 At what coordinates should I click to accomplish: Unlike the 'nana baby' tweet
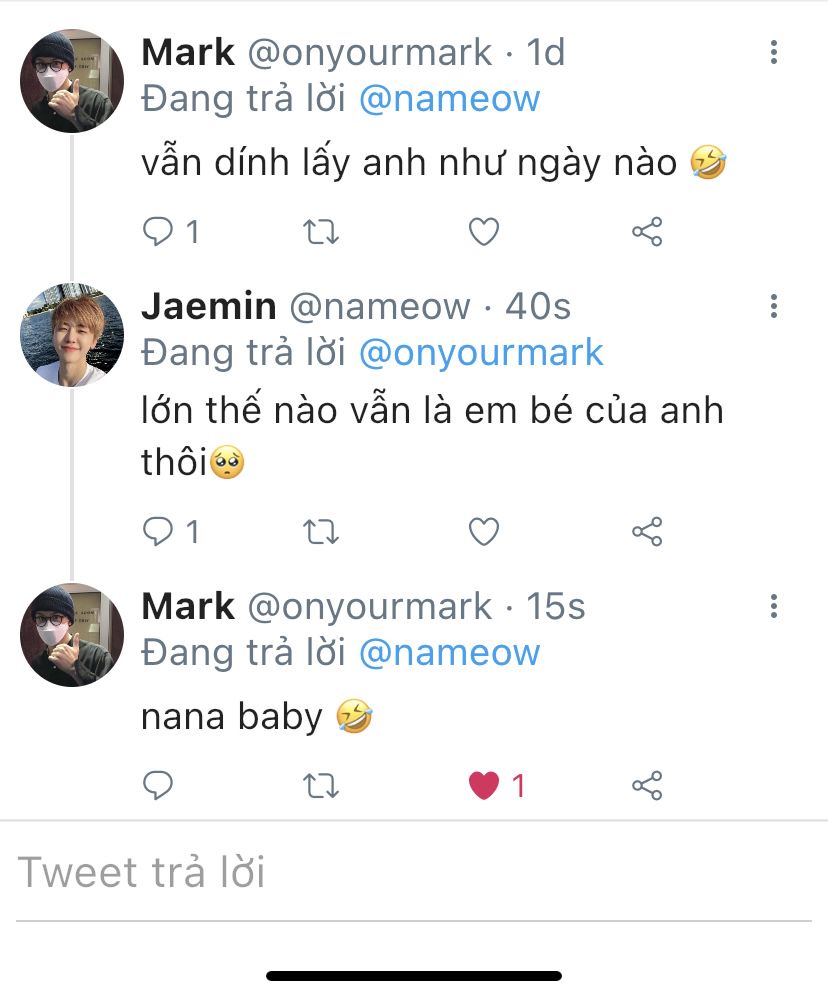[485, 786]
